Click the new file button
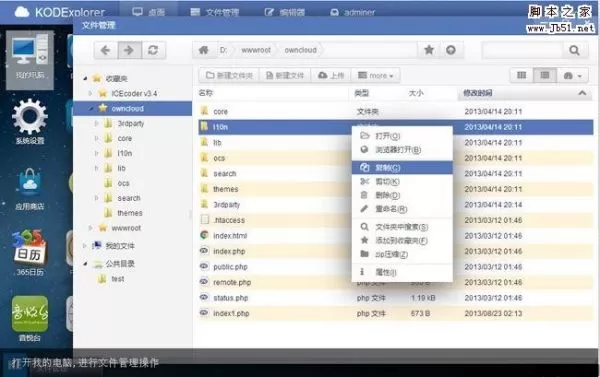Screen dimensions: 600x377 (x=285, y=75)
